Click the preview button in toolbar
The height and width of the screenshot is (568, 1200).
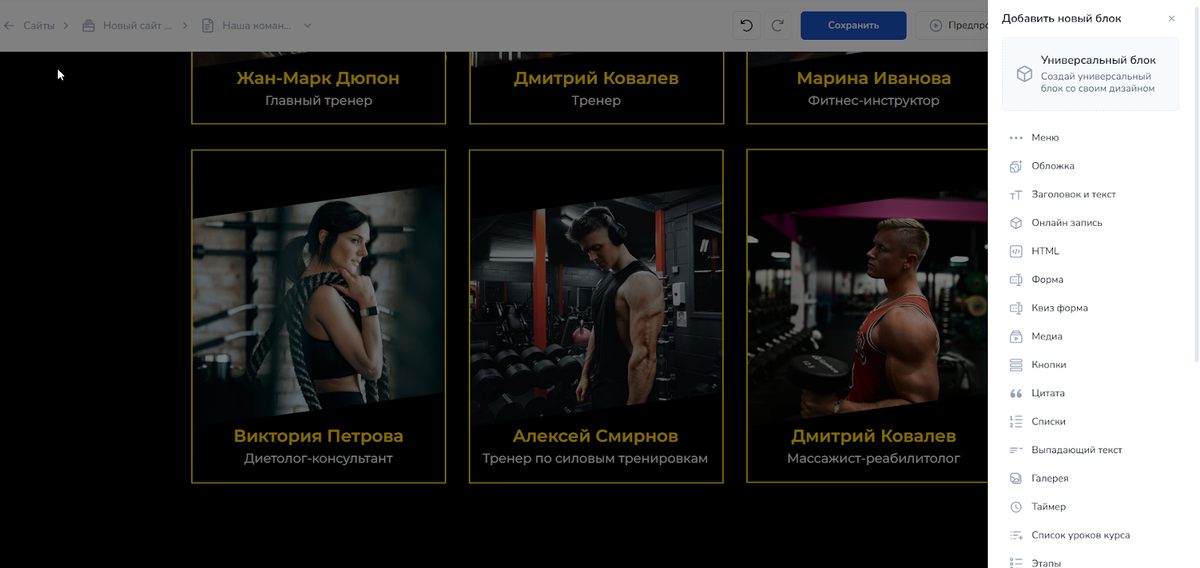tap(952, 26)
